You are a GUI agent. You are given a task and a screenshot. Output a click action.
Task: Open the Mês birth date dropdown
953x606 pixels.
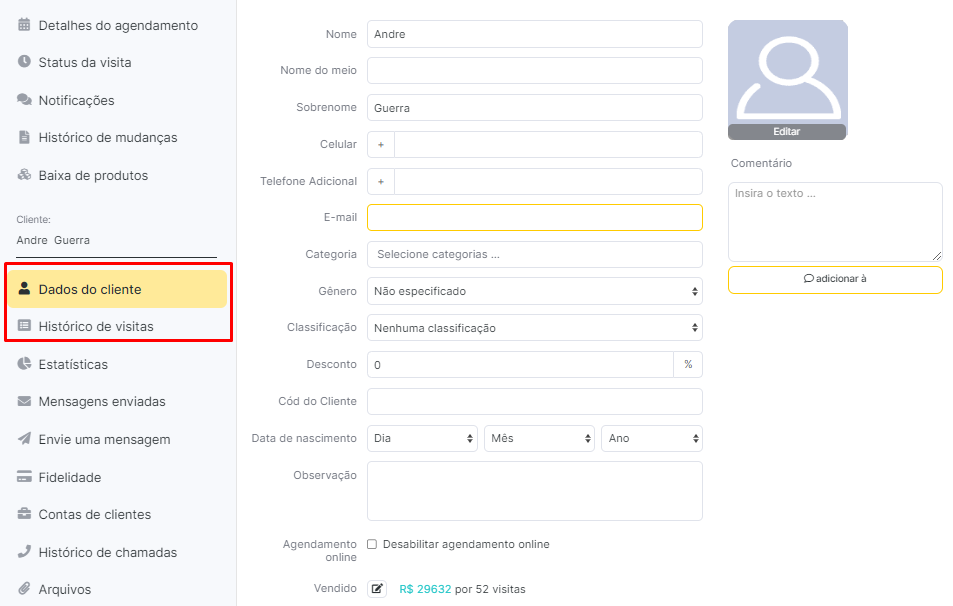tap(538, 438)
